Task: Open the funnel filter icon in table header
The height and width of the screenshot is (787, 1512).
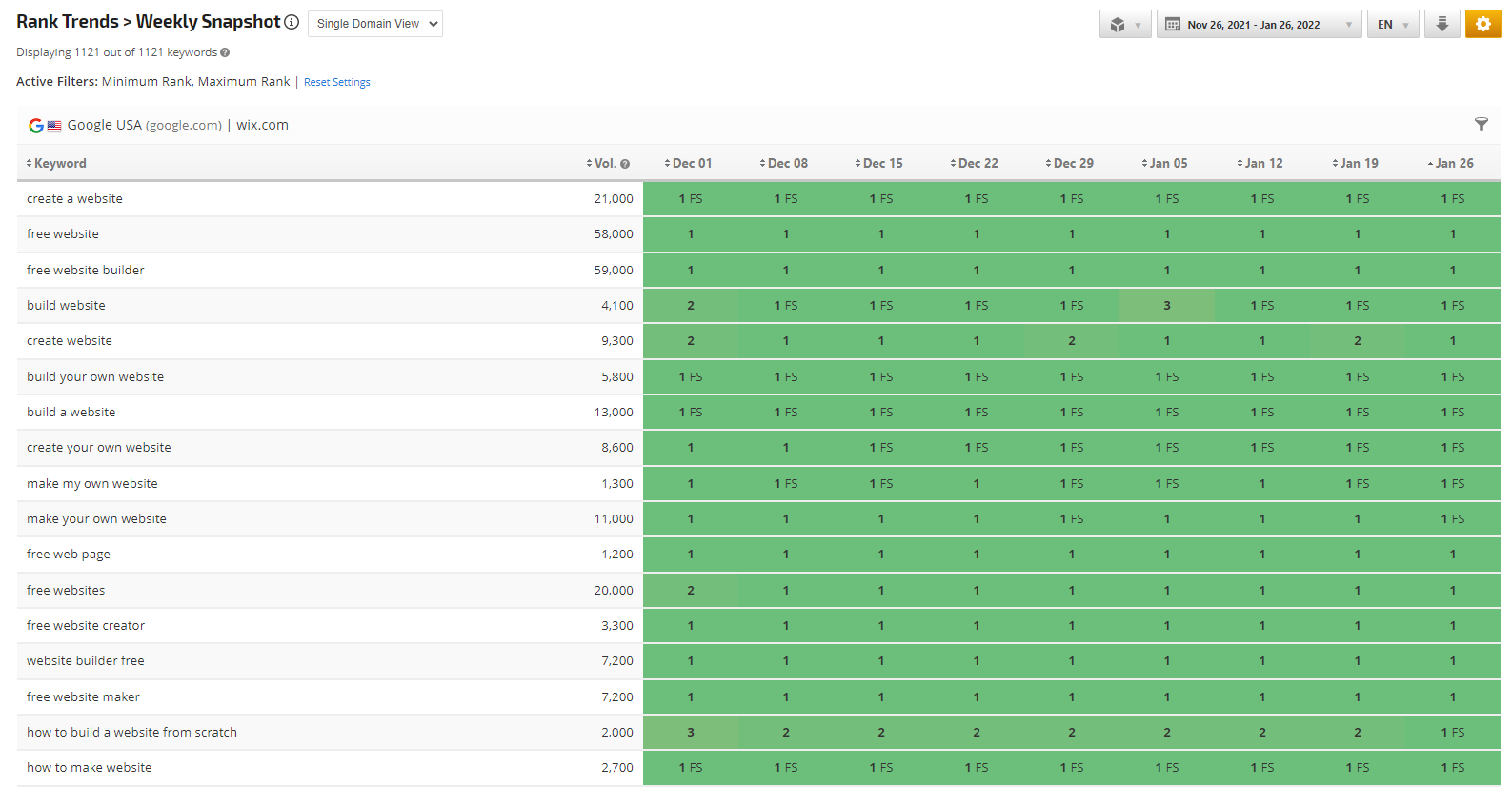Action: 1481,124
